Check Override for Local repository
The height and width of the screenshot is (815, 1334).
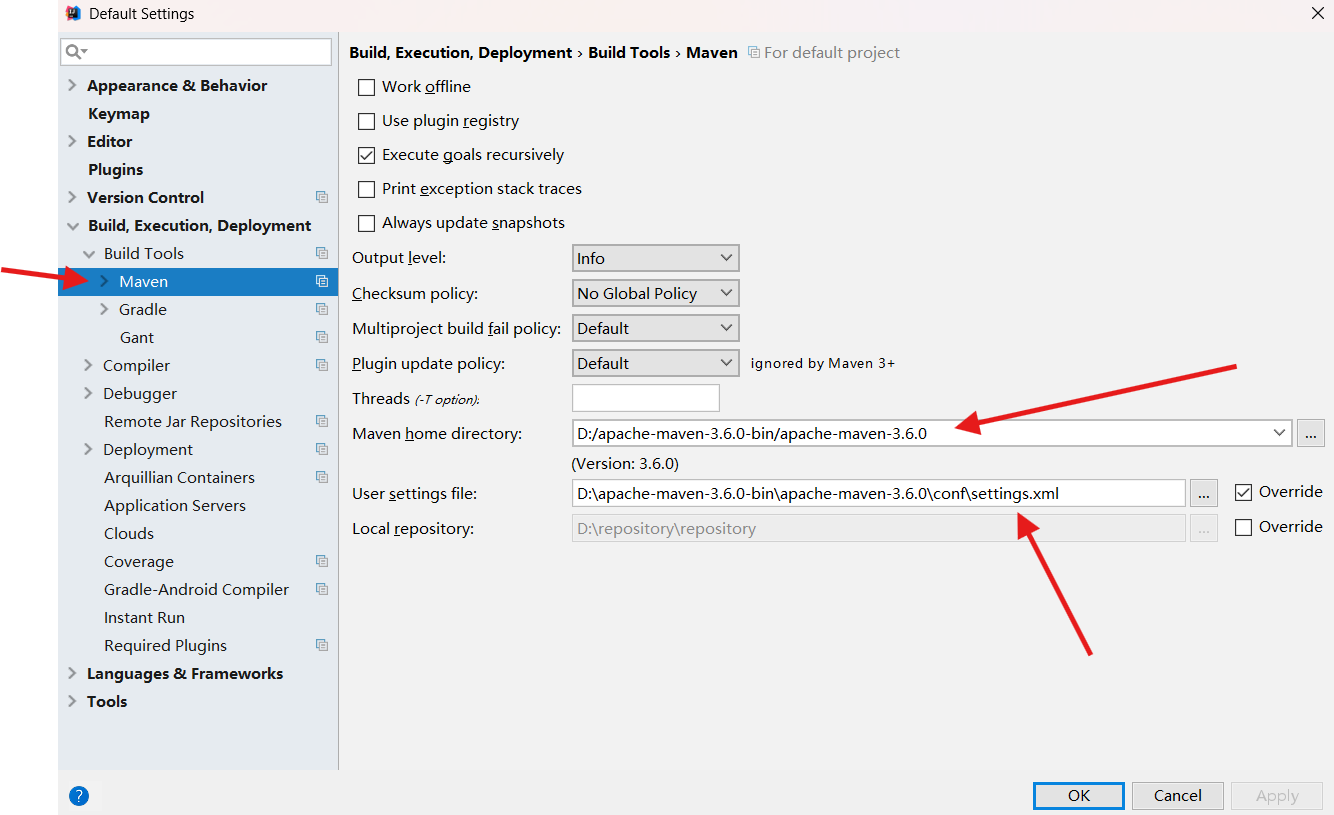[x=1244, y=527]
